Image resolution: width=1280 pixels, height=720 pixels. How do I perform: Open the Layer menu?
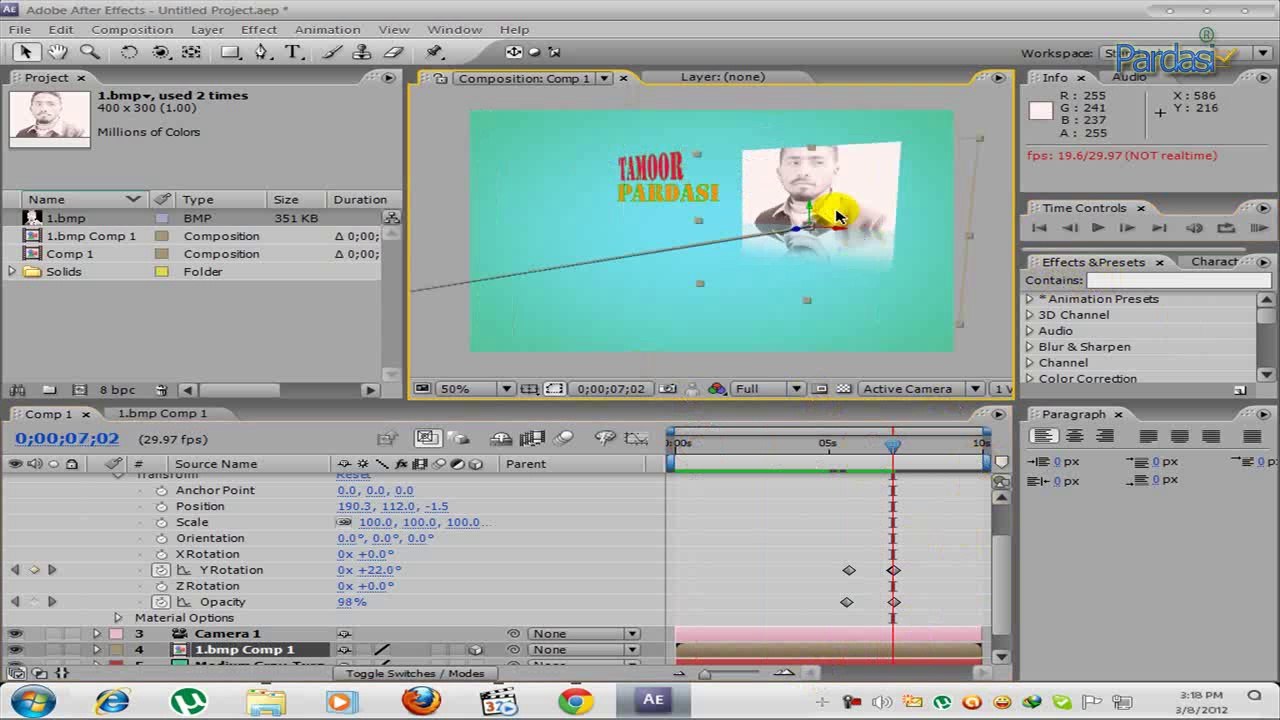[207, 30]
